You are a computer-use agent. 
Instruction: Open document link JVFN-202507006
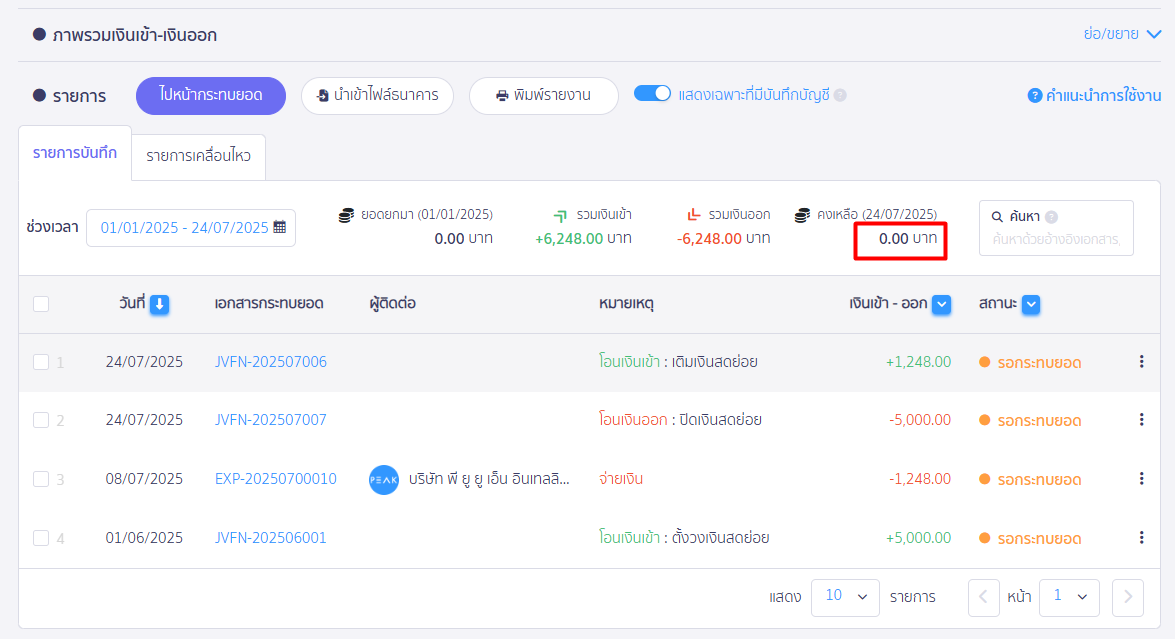(271, 362)
